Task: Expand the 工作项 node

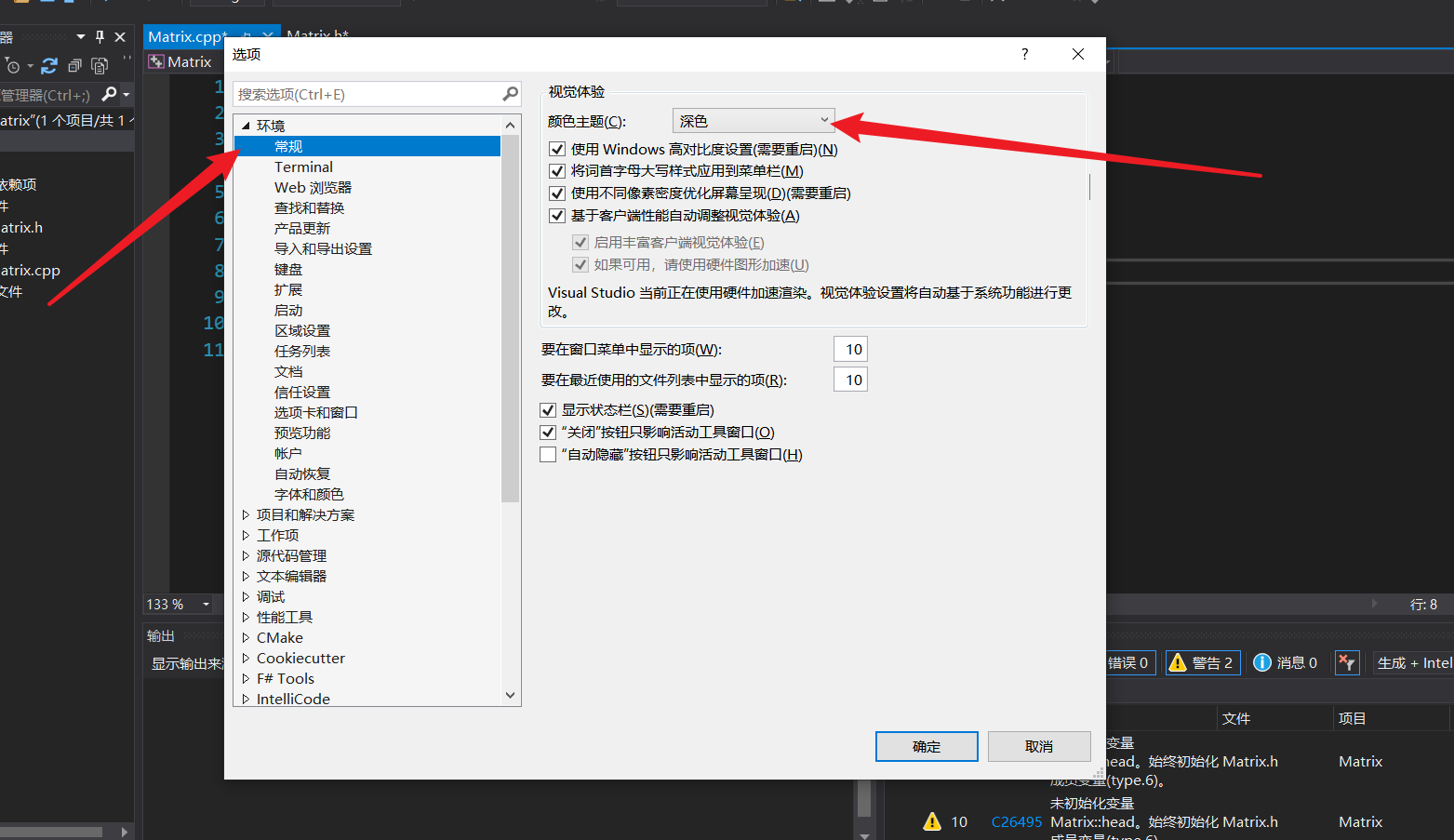Action: coord(246,535)
